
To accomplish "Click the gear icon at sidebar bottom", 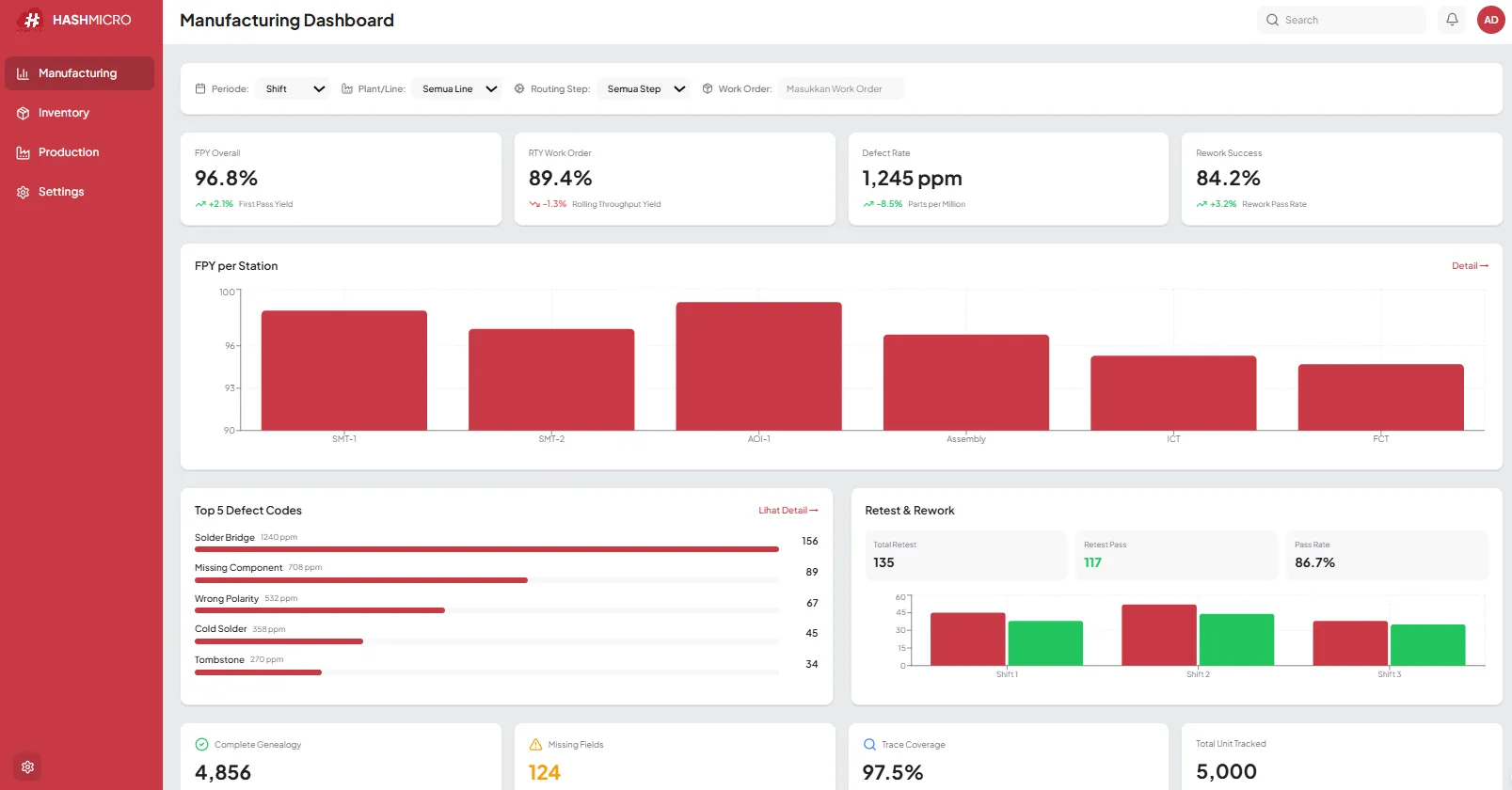I will [27, 766].
